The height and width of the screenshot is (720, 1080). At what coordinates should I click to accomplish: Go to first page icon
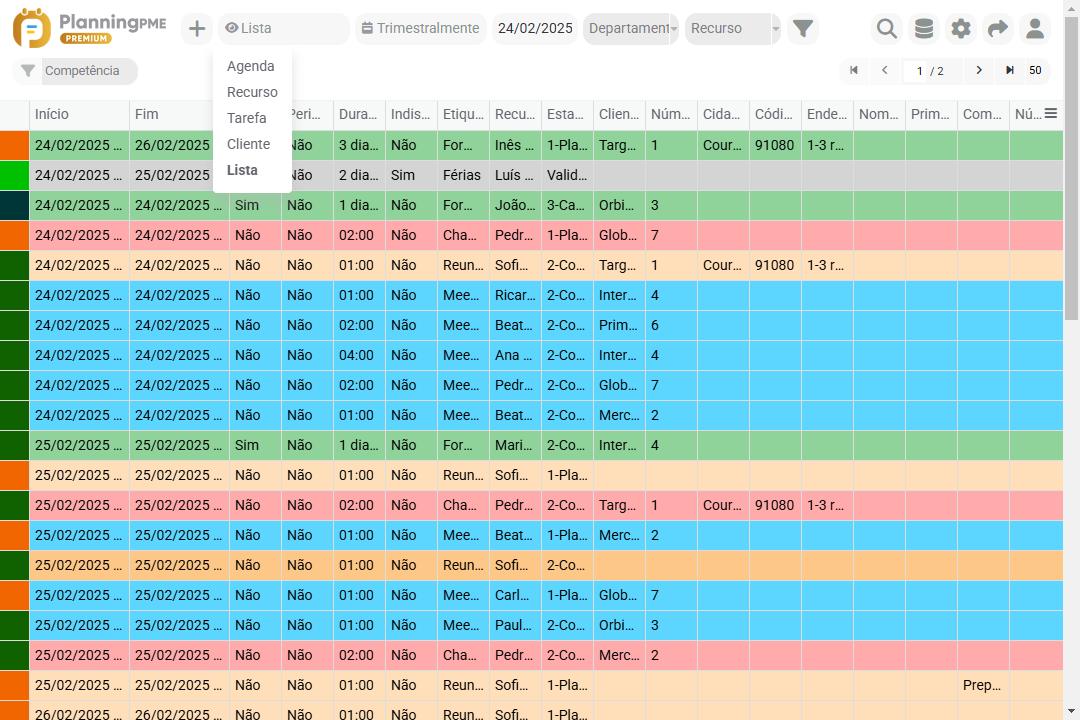pyautogui.click(x=854, y=70)
